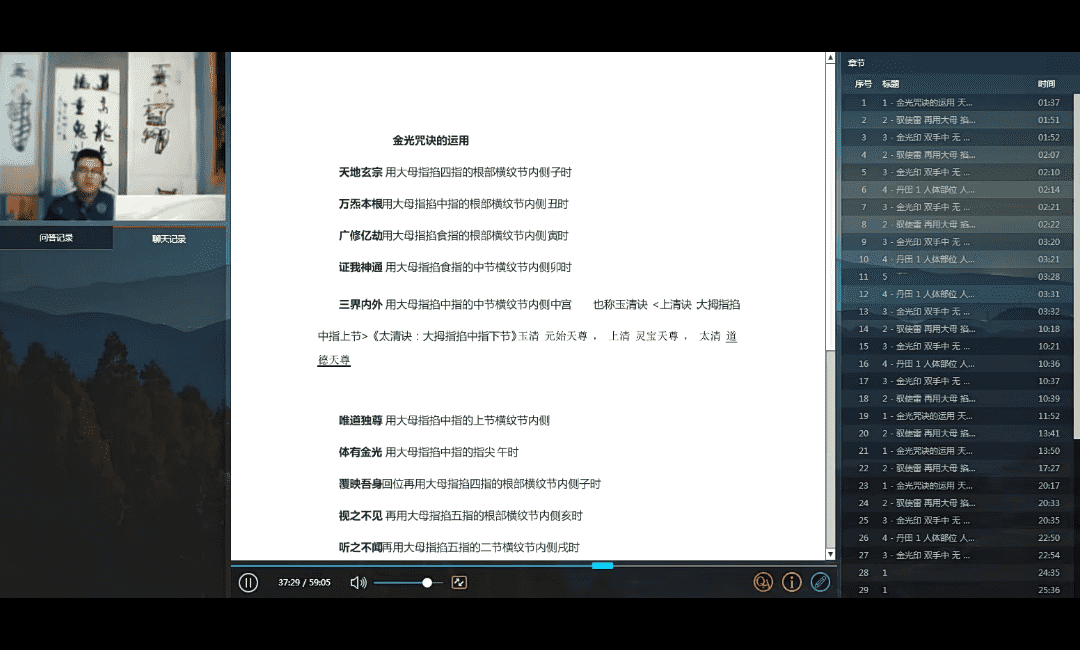Open the info circle icon
1080x650 pixels.
pyautogui.click(x=792, y=582)
